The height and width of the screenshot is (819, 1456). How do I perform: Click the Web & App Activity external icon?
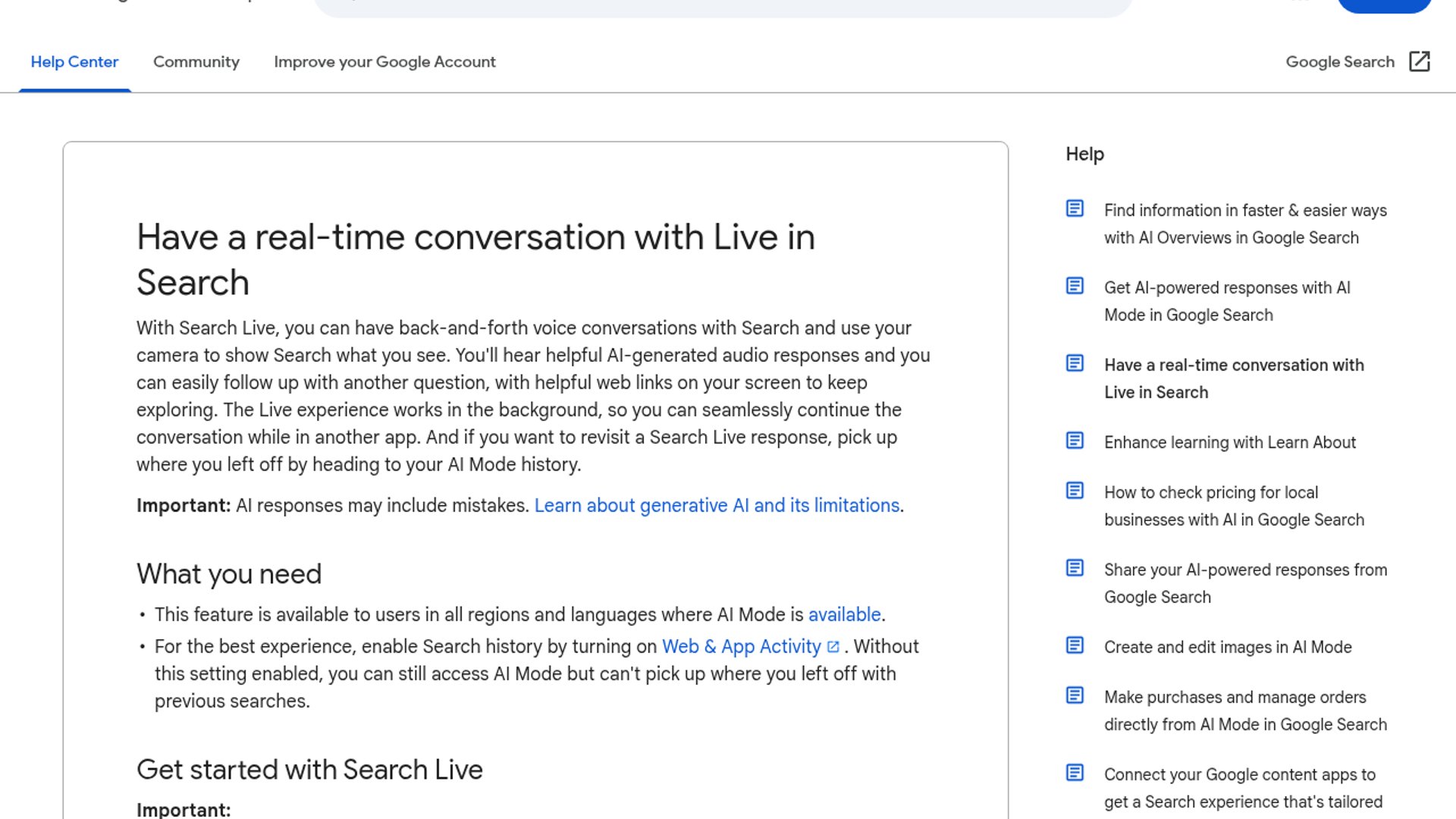pyautogui.click(x=833, y=647)
